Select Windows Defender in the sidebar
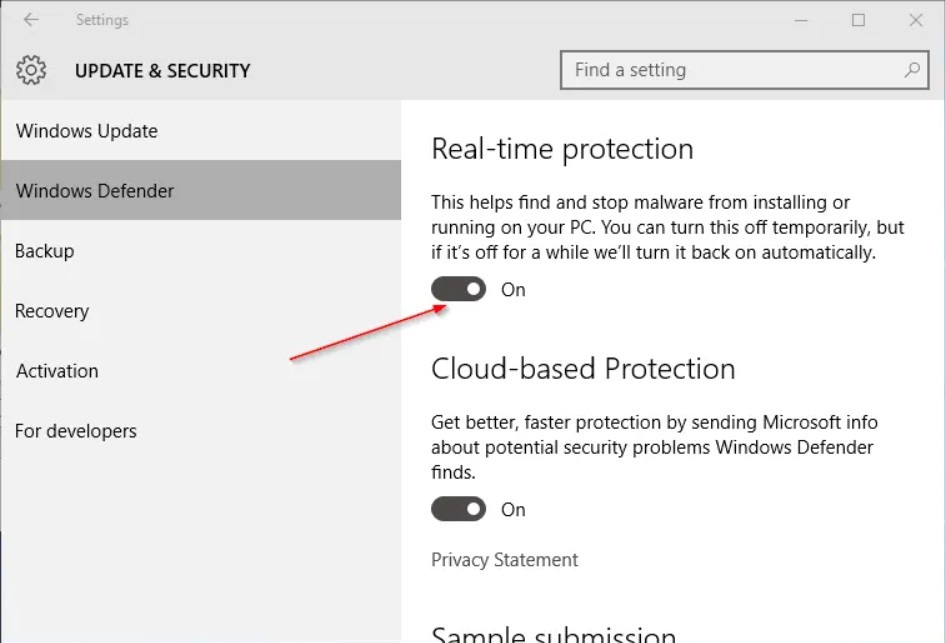 [95, 191]
